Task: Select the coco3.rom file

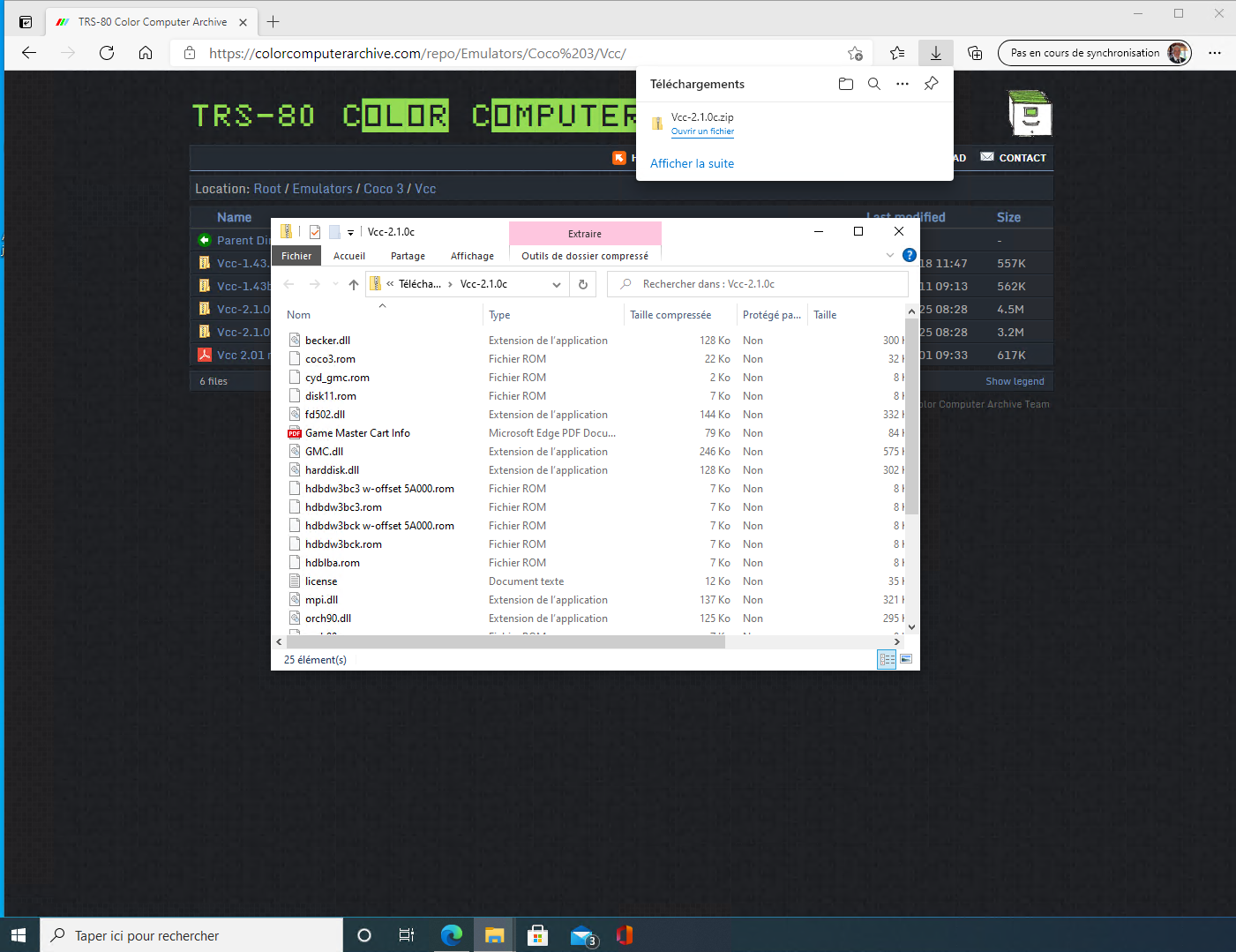Action: tap(330, 359)
